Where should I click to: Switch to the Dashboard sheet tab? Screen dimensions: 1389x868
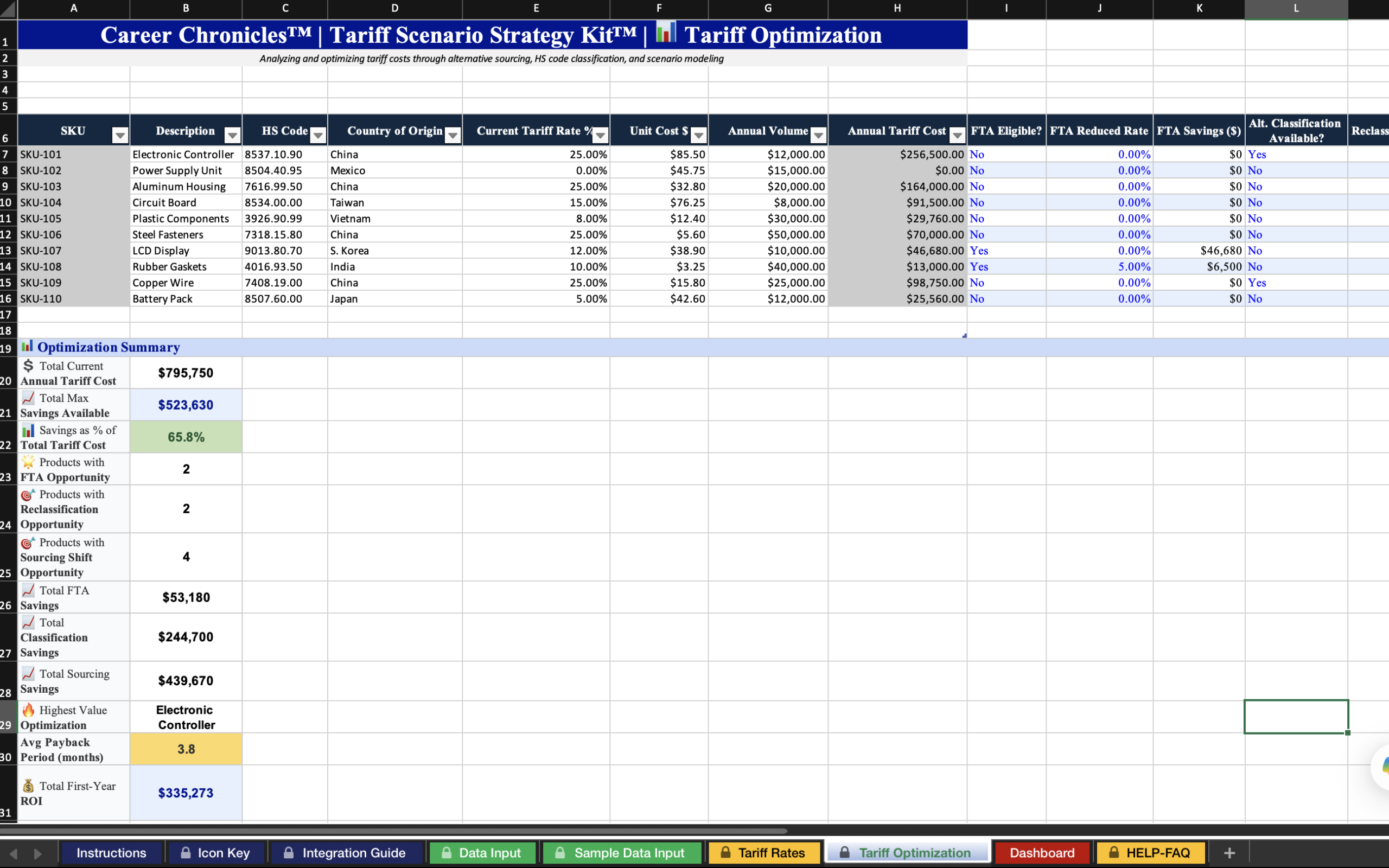click(1042, 852)
